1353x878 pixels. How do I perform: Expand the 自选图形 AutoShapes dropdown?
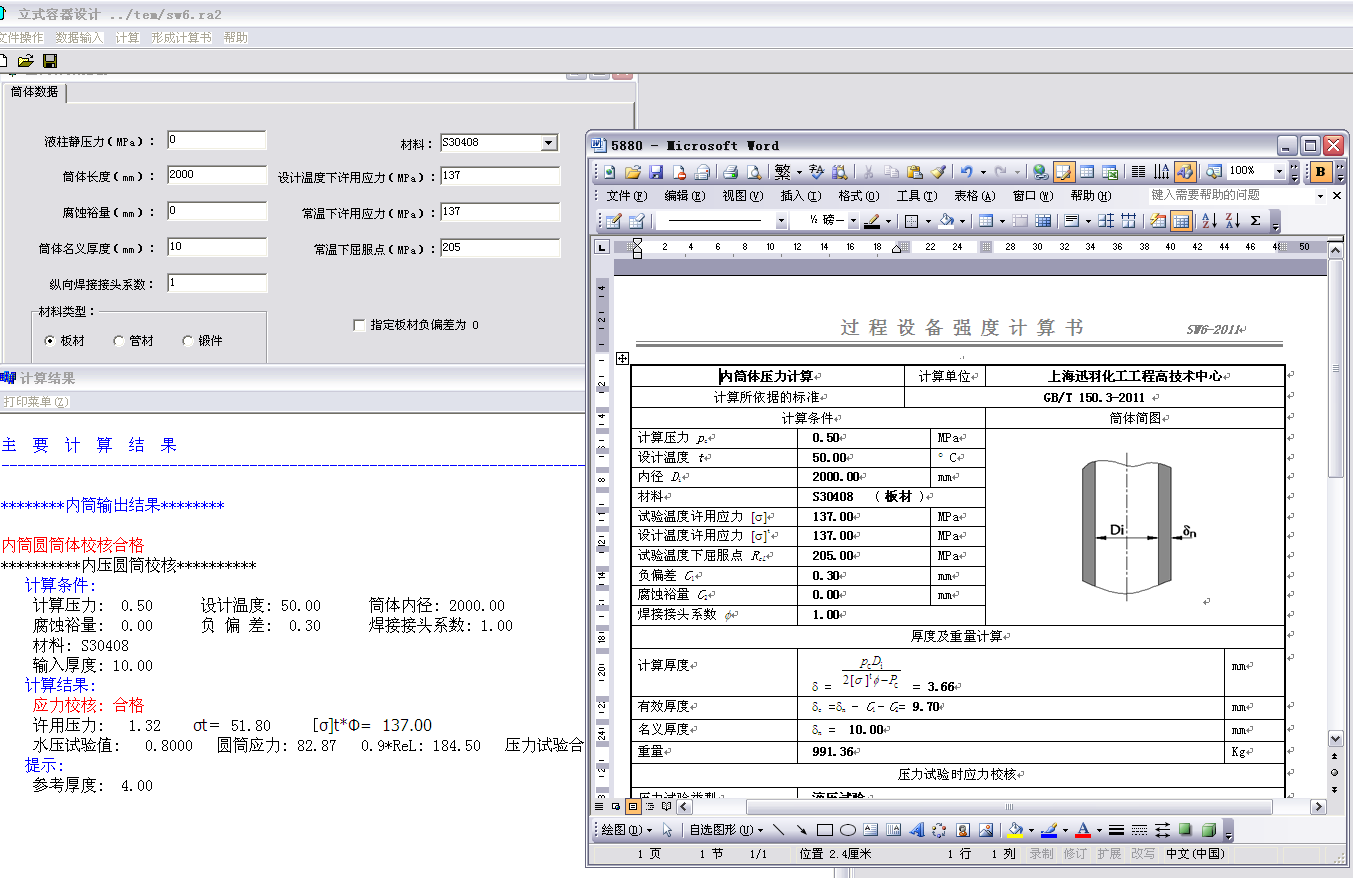pyautogui.click(x=759, y=829)
